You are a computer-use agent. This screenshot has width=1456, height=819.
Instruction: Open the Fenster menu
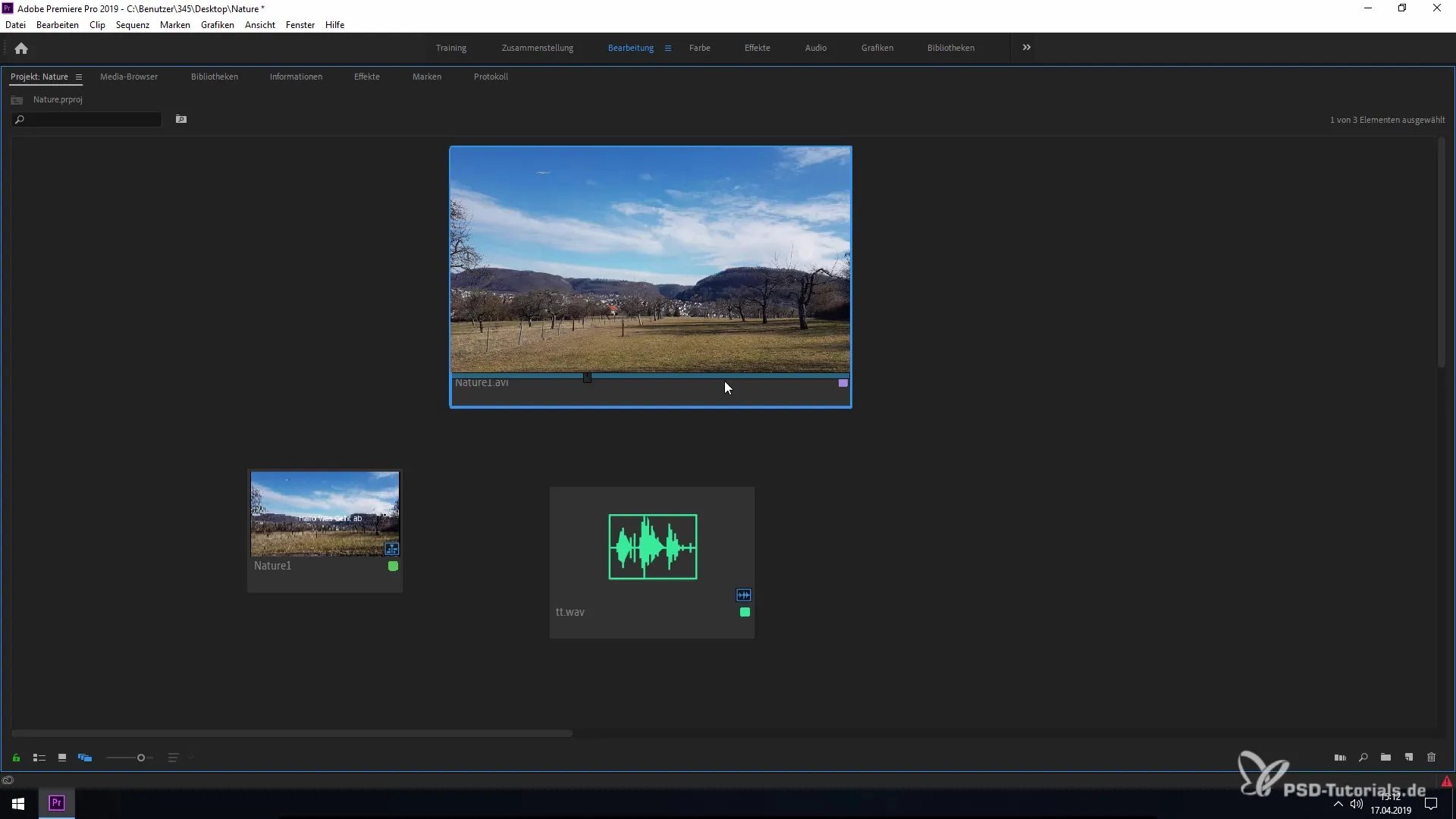pos(300,25)
